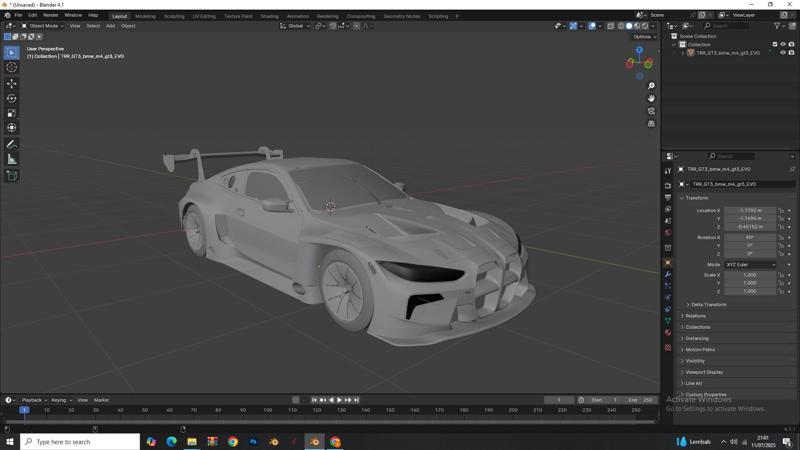Open the Material properties tab
Image resolution: width=800 pixels, height=450 pixels.
coord(668,333)
